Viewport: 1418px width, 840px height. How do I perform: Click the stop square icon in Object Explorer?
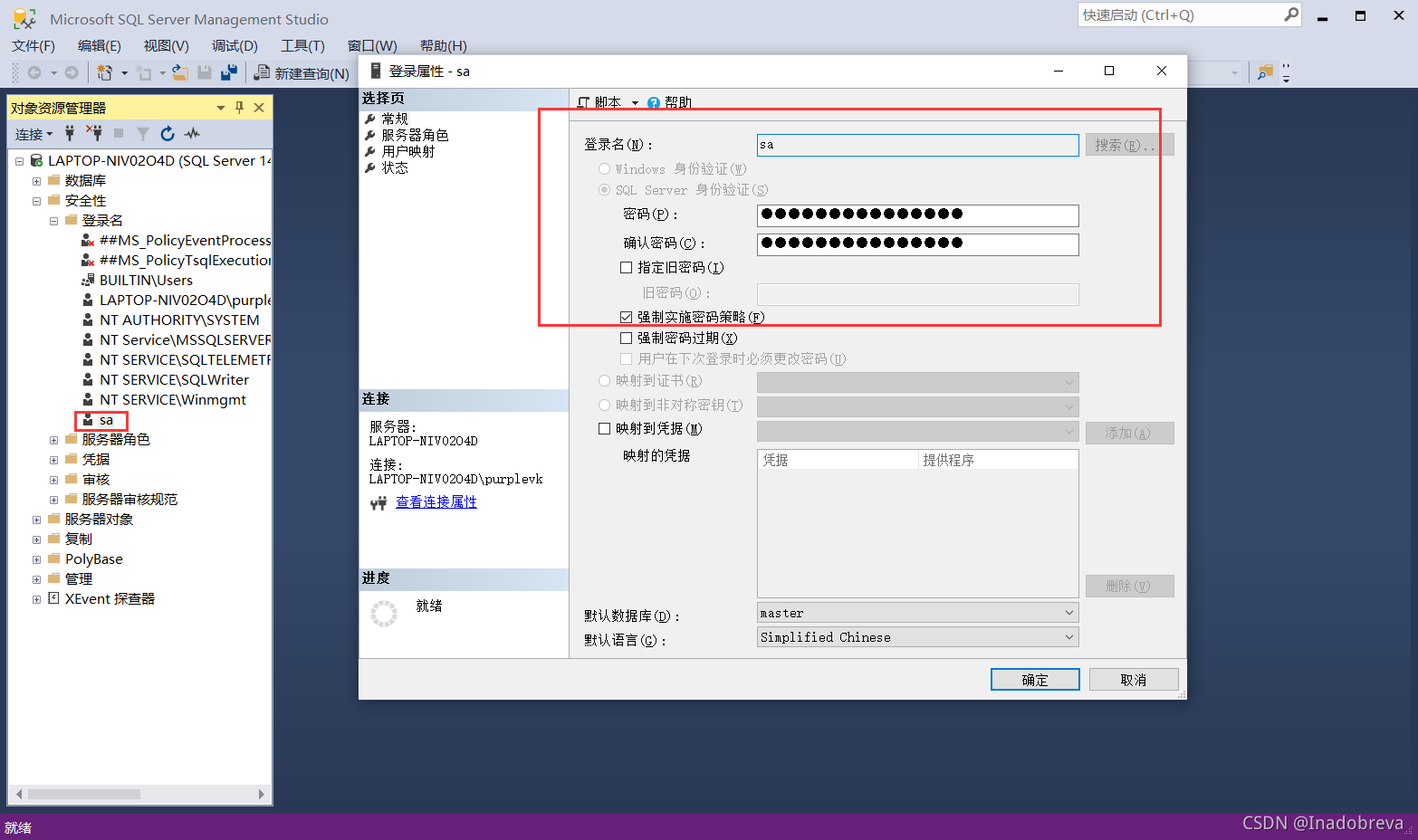(x=119, y=133)
